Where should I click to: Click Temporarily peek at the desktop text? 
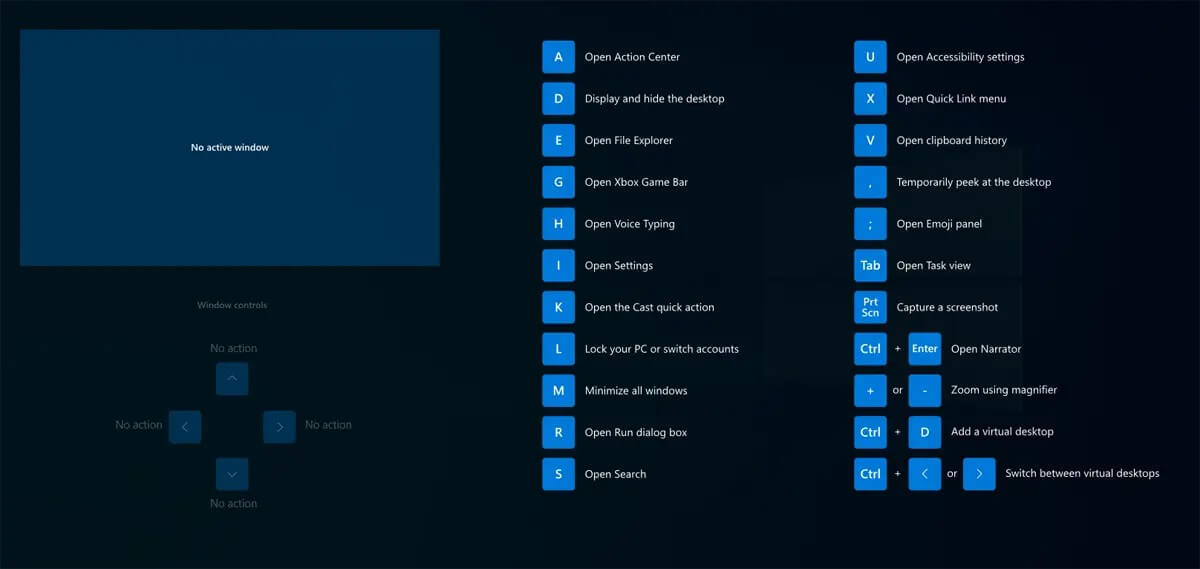coord(974,182)
